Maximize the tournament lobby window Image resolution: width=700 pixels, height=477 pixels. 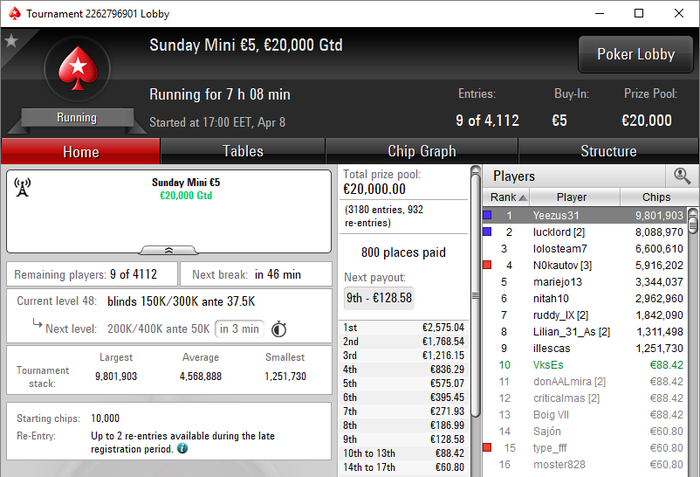click(639, 13)
